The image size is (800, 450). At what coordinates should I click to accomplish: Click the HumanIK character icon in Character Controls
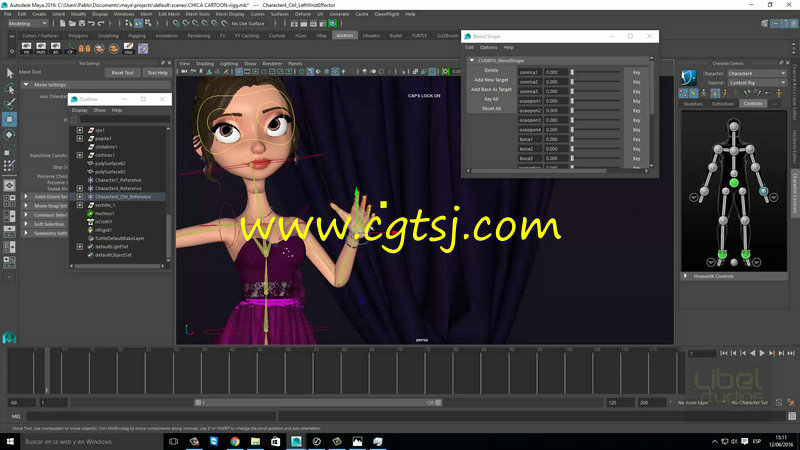689,78
